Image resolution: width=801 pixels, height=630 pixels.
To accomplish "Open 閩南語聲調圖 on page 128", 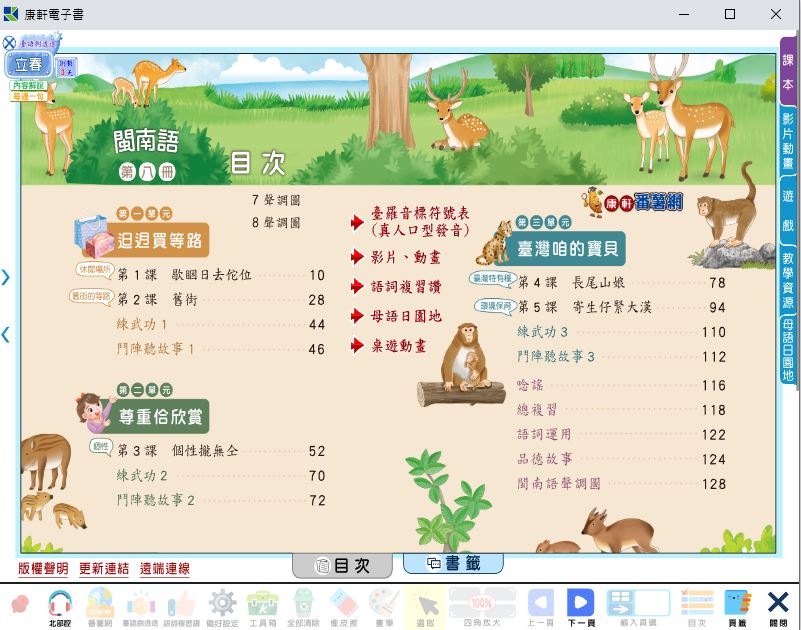I will [x=622, y=484].
